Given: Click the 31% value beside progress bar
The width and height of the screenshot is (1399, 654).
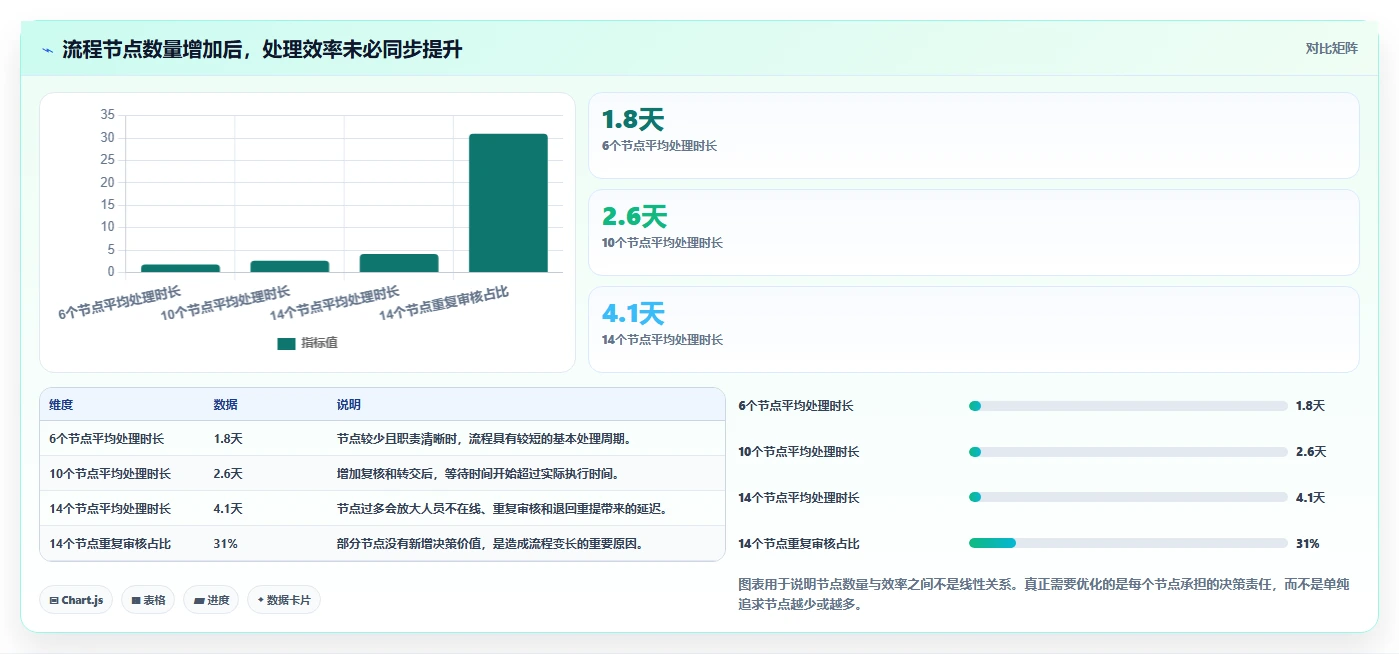Looking at the screenshot, I should (1308, 543).
